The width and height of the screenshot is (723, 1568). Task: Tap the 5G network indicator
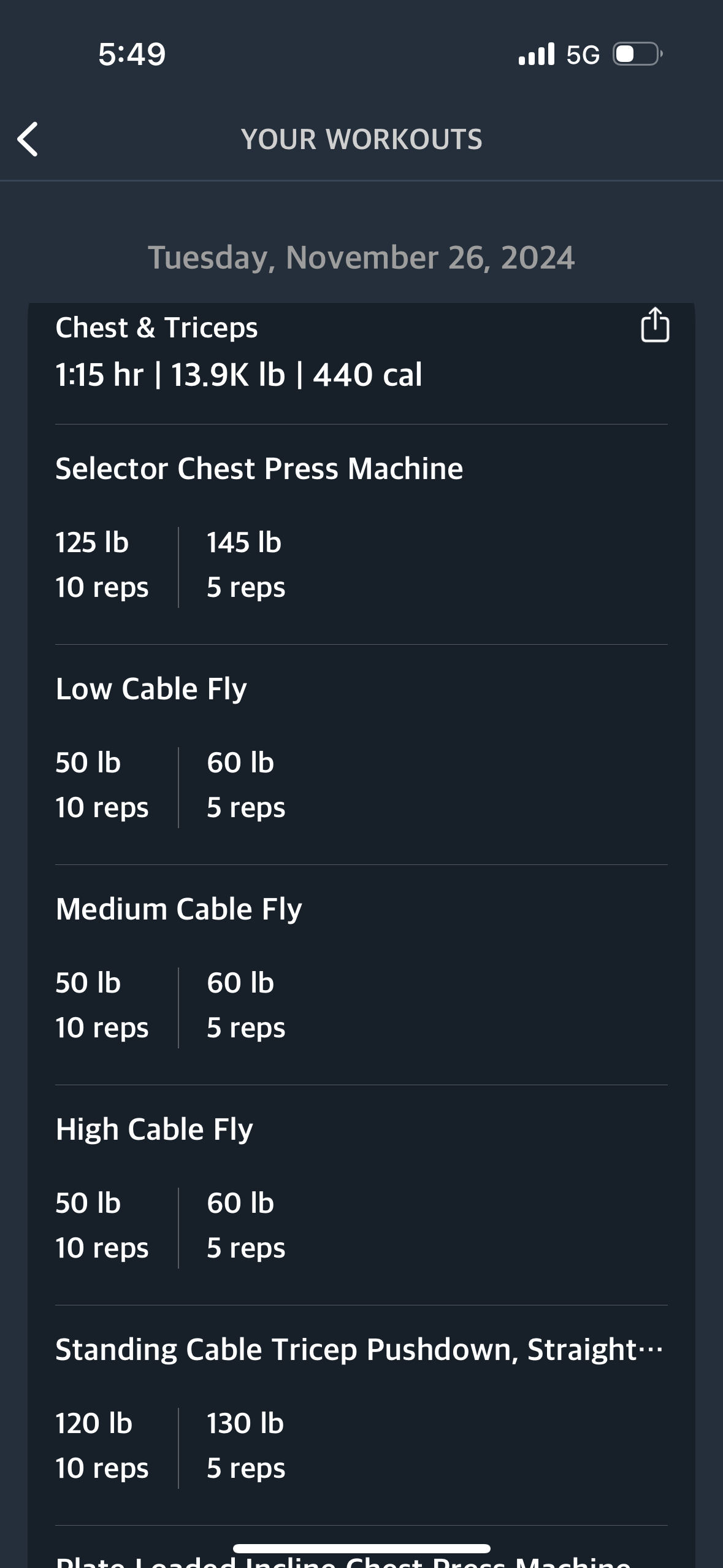pos(583,55)
